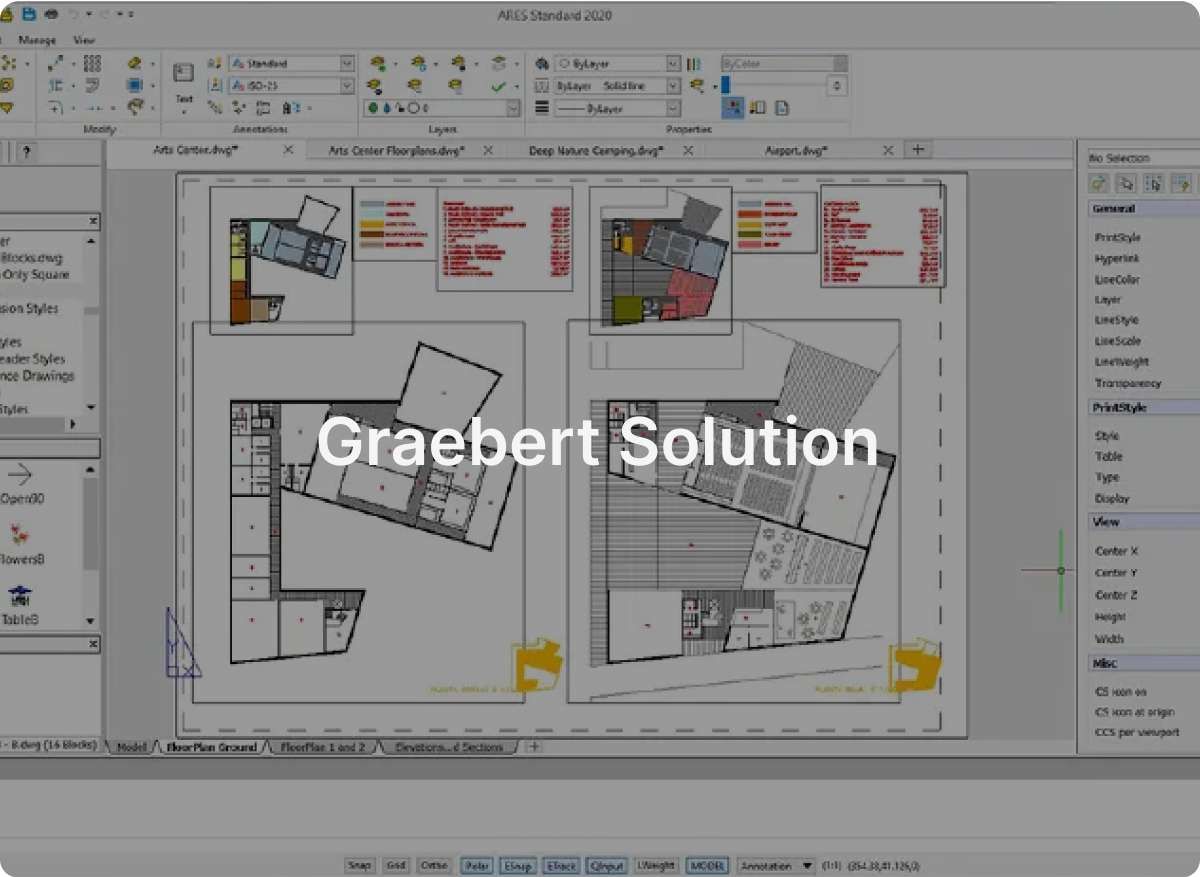Click the third icon in the Properties palette toolbar

pyautogui.click(x=1153, y=183)
